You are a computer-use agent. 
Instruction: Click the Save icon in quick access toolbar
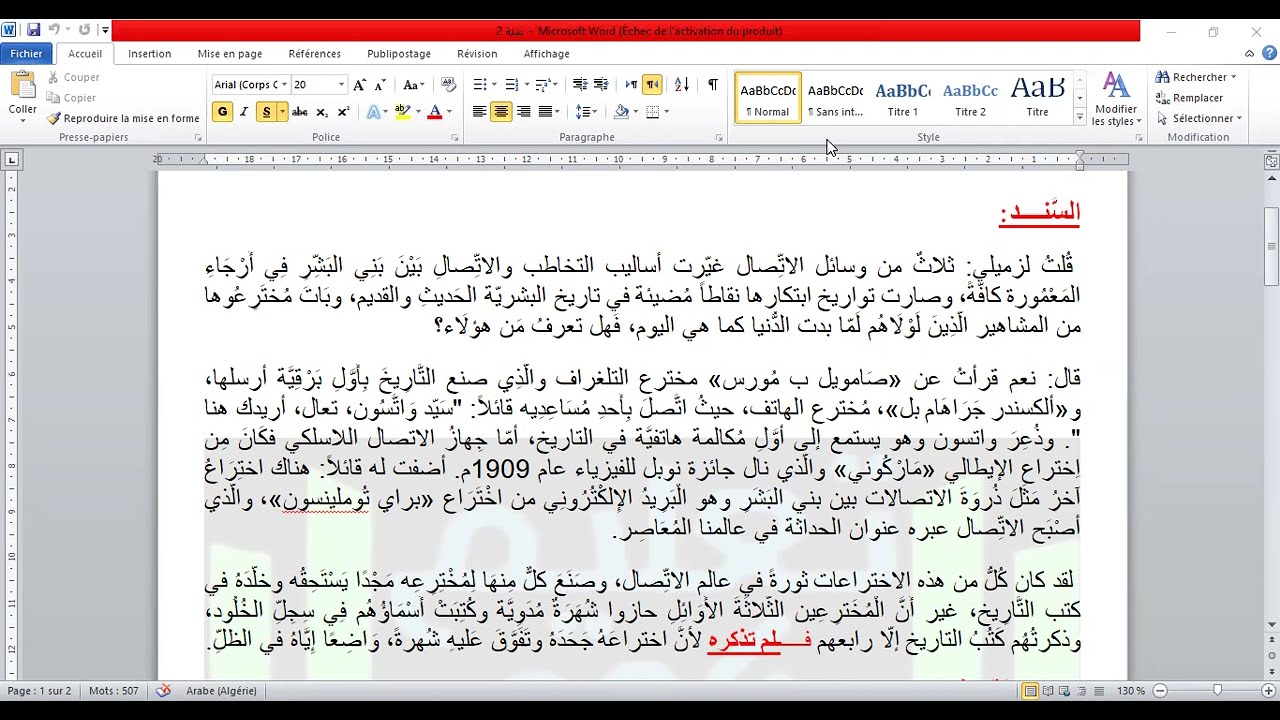33,30
